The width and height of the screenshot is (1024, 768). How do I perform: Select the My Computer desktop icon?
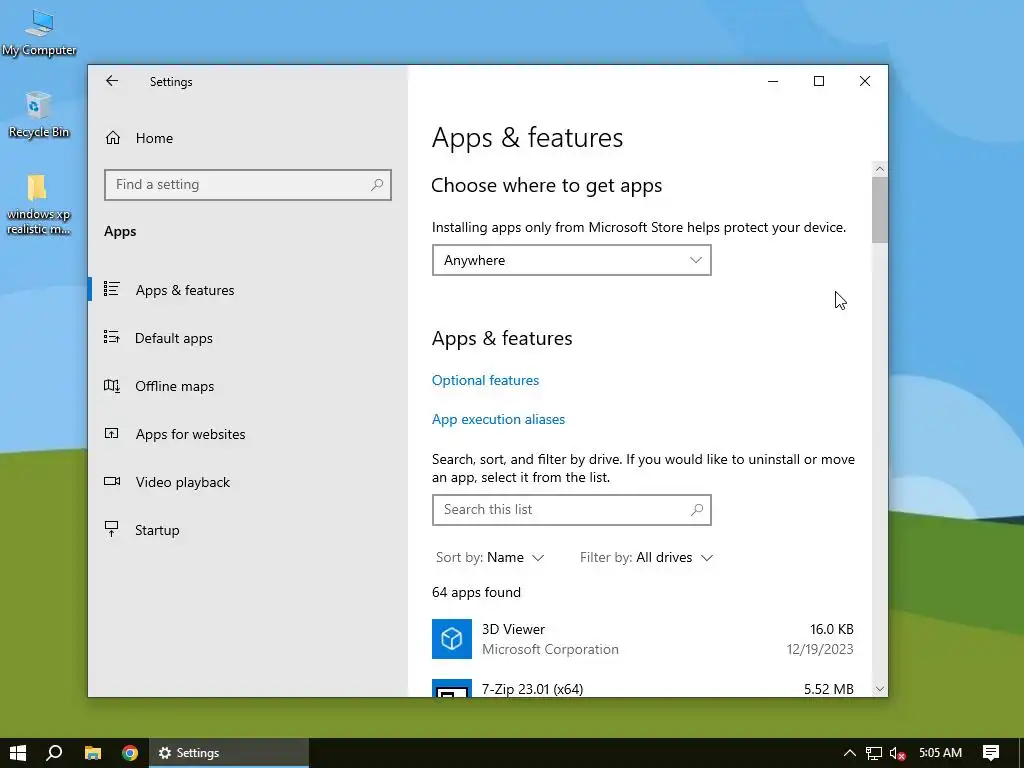click(x=39, y=33)
